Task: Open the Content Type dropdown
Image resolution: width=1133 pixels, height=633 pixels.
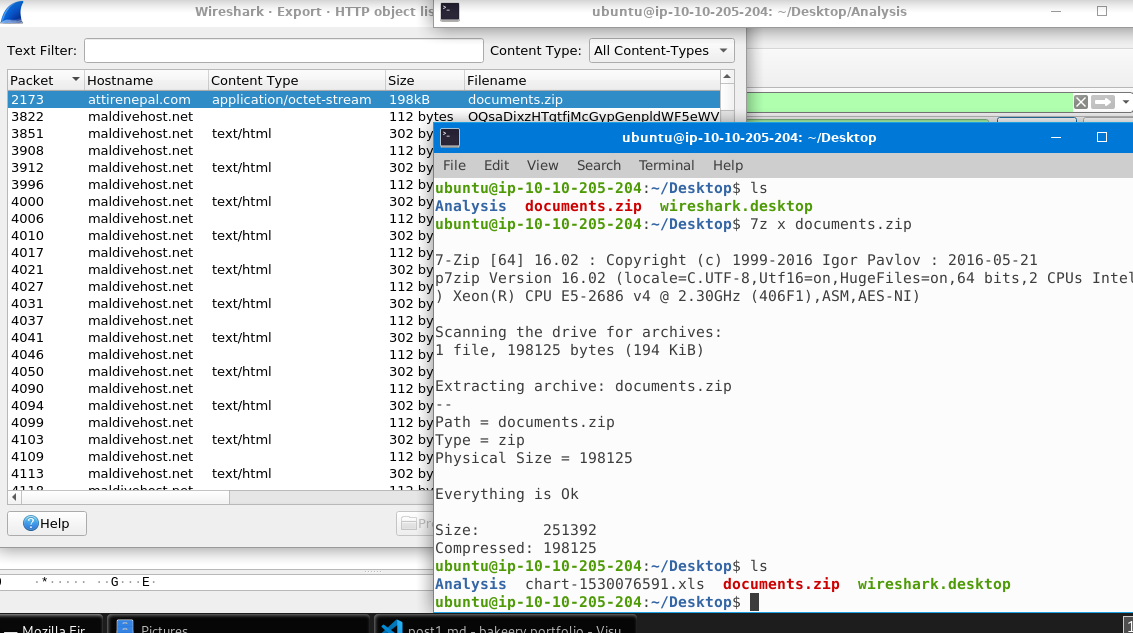Action: [x=661, y=51]
